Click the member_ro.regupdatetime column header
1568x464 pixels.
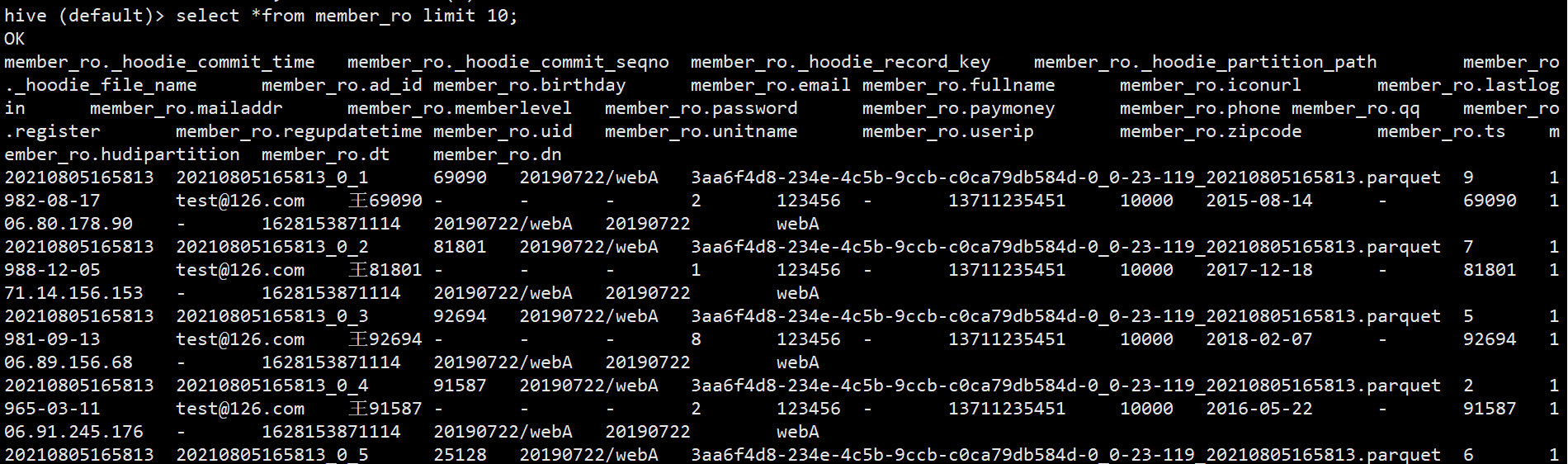299,131
